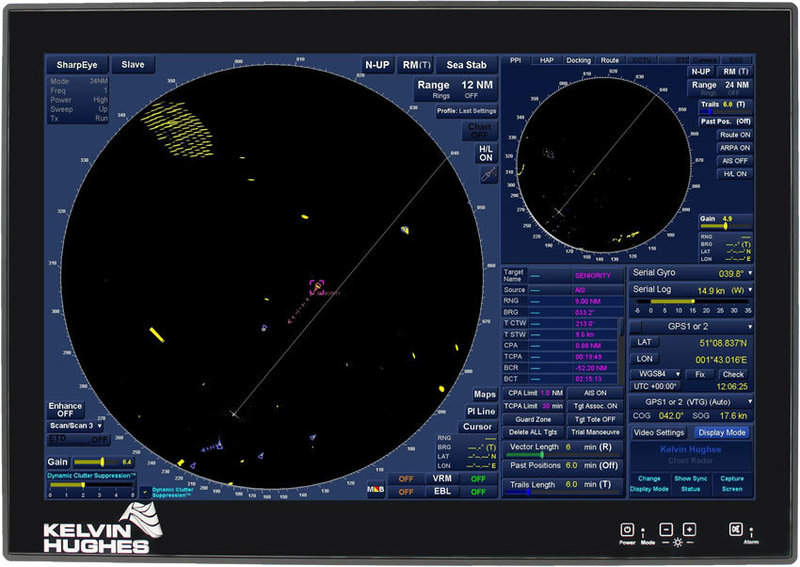Expand the Serial Log source dropdown

coord(690,290)
